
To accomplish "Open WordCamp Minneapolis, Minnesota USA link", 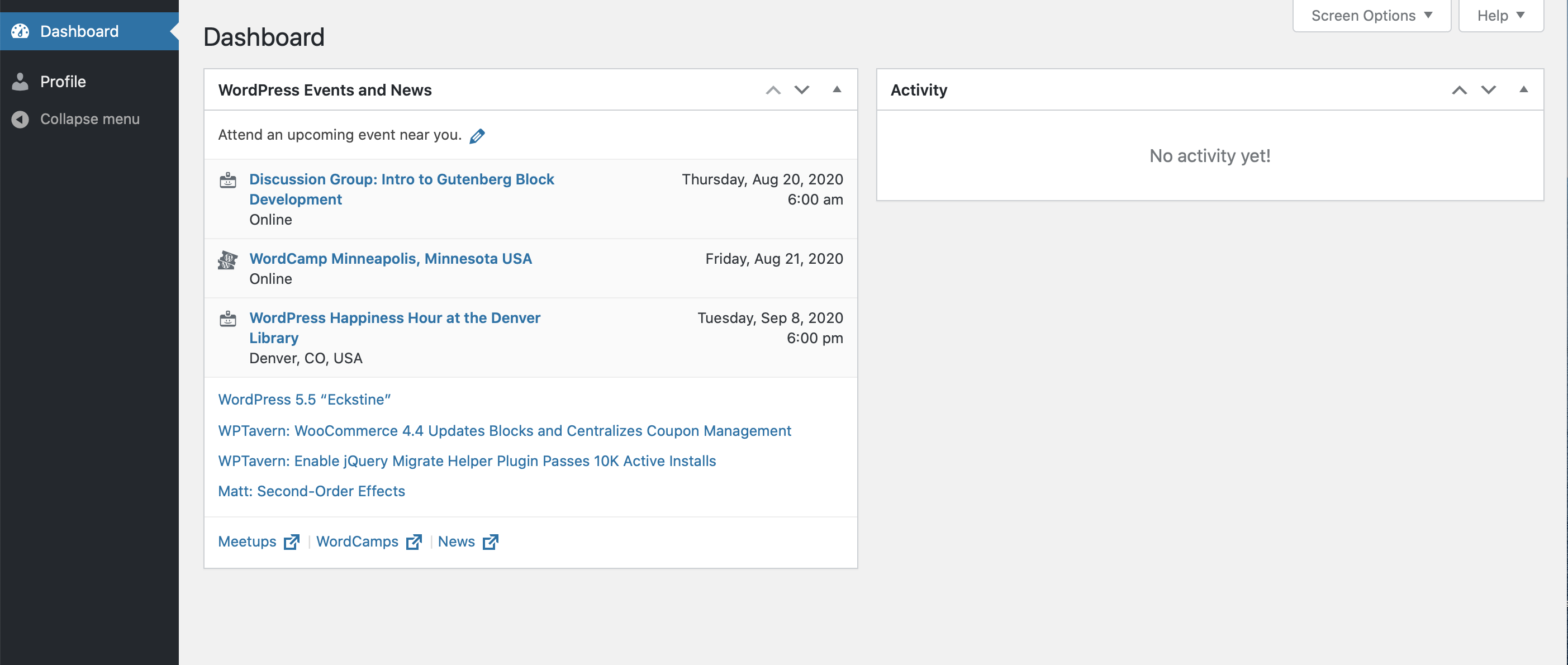I will (x=390, y=258).
